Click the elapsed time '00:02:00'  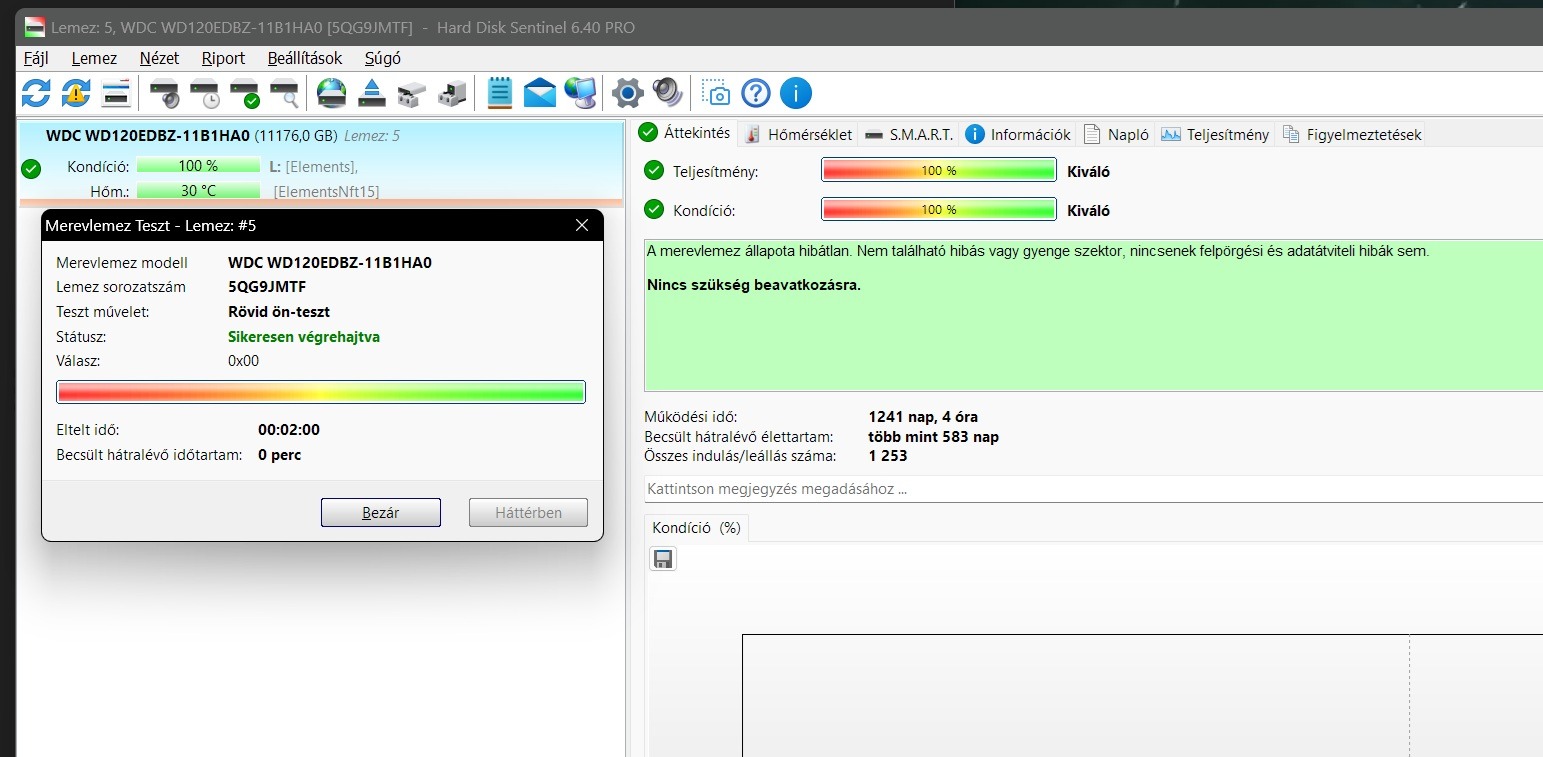coord(289,430)
